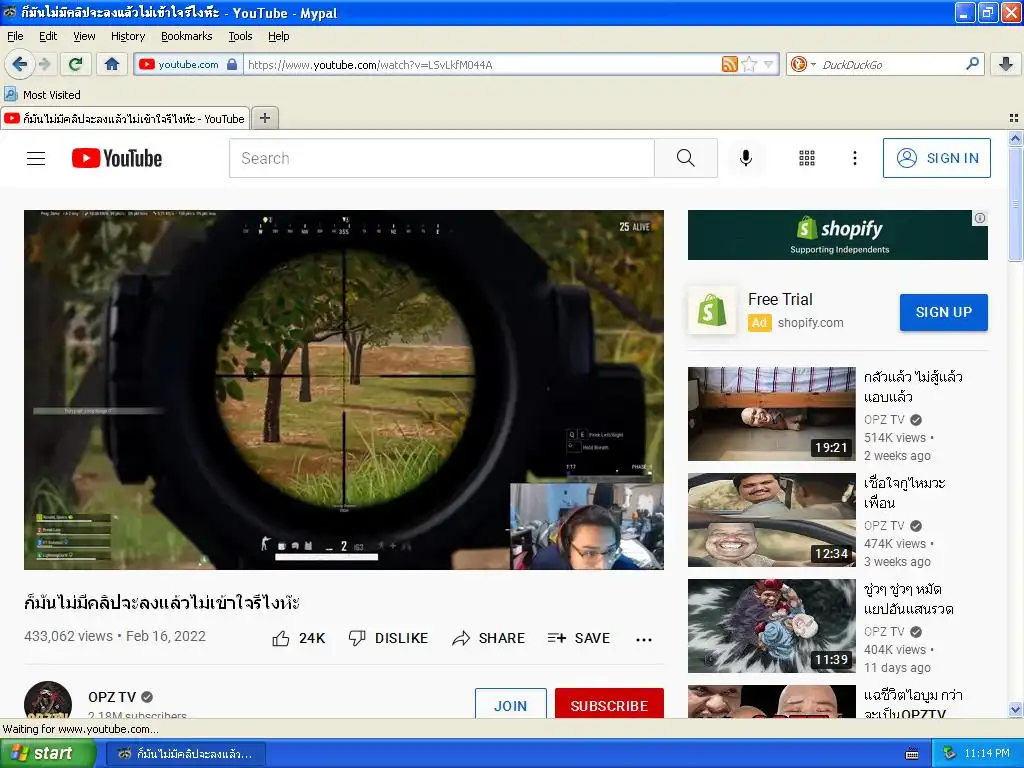Open the YouTube apps grid icon
Viewport: 1024px width, 768px height.
[807, 158]
